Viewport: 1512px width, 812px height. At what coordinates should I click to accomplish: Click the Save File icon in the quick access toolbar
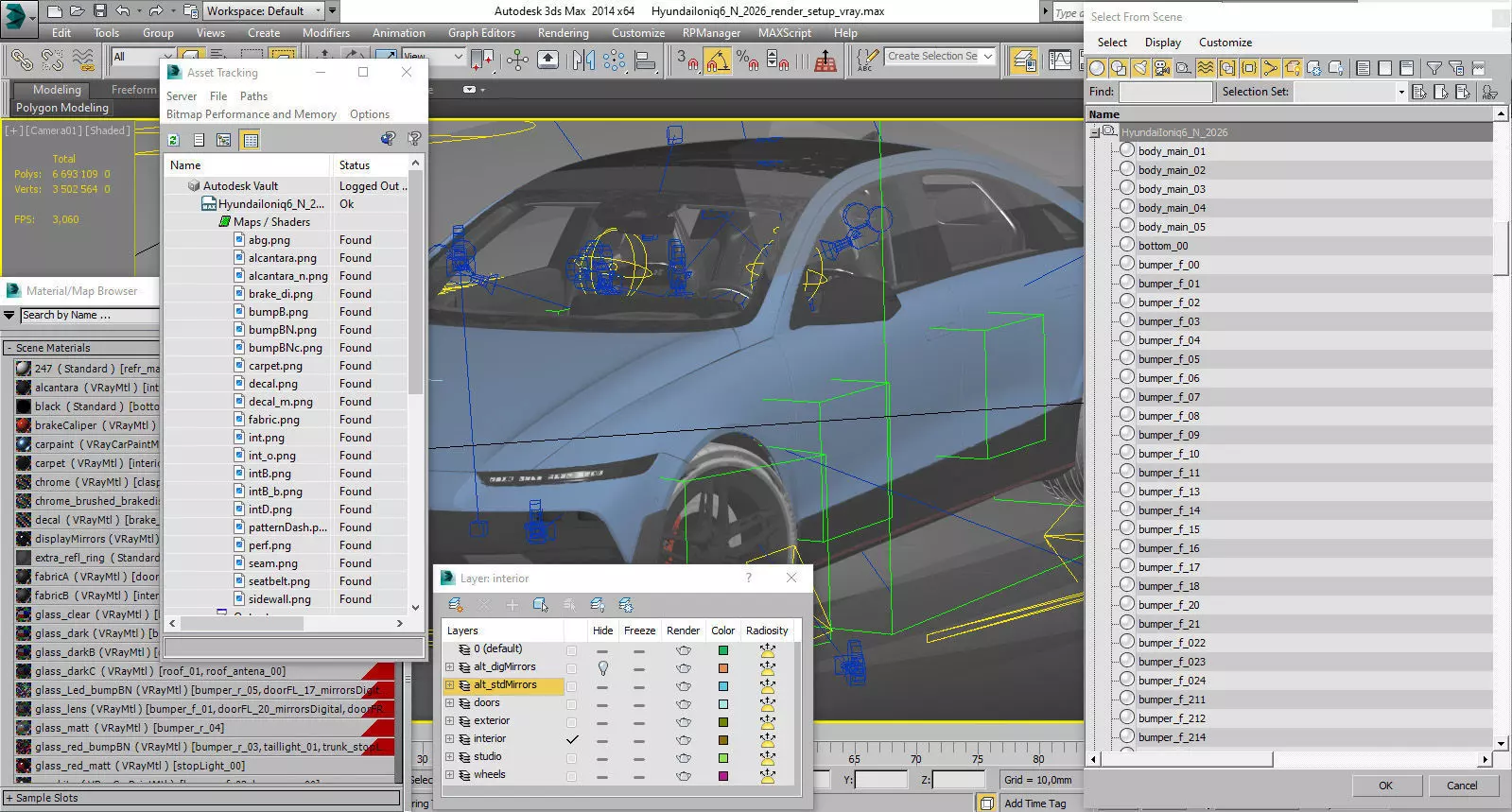[100, 11]
